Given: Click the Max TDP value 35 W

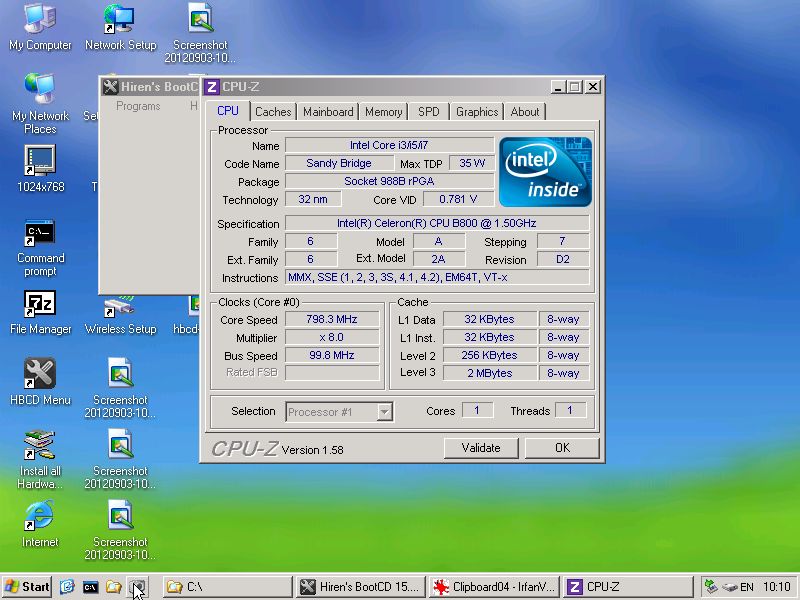Looking at the screenshot, I should [471, 163].
